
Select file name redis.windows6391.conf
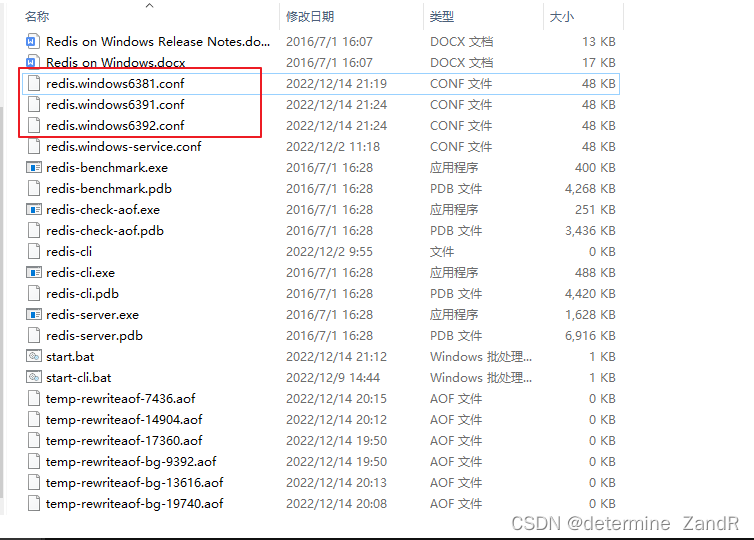tap(115, 105)
